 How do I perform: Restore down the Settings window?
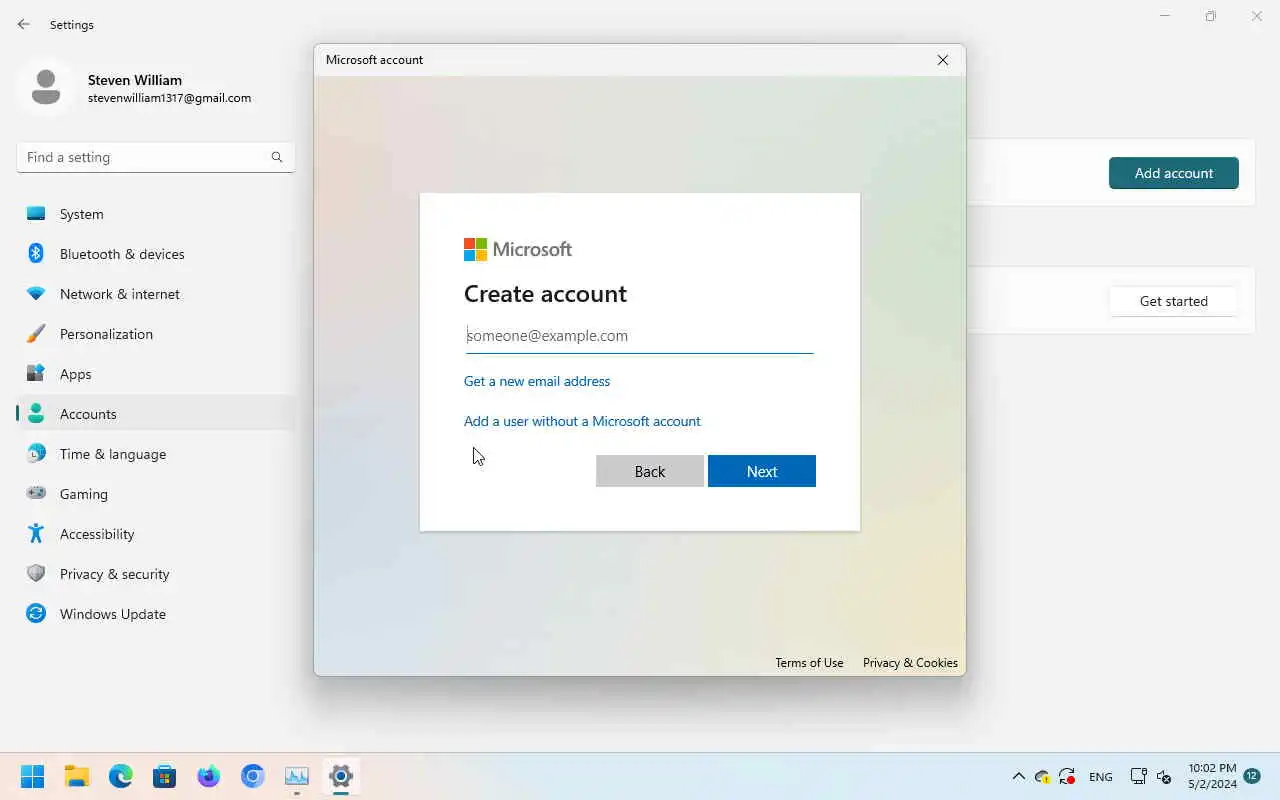pyautogui.click(x=1211, y=16)
